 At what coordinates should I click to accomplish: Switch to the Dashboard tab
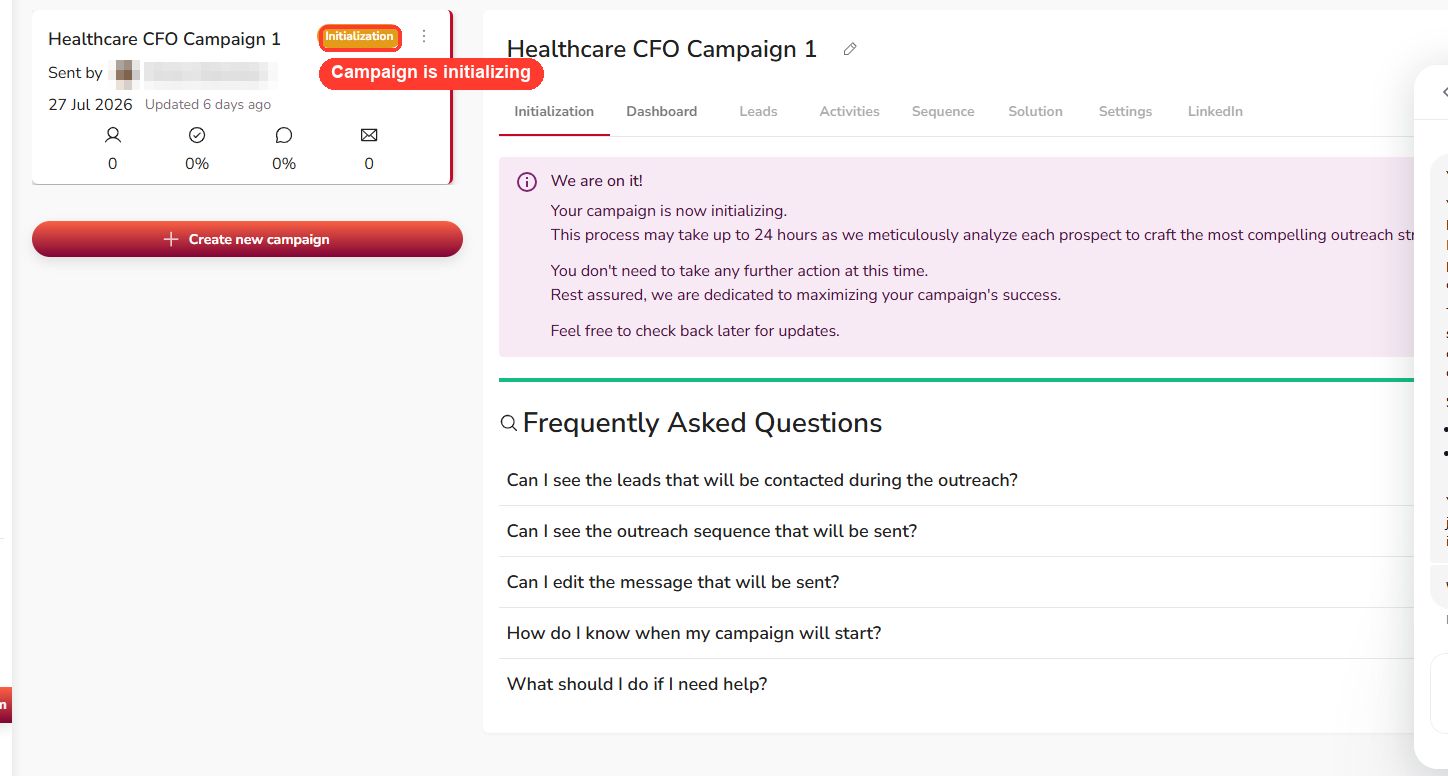point(662,111)
